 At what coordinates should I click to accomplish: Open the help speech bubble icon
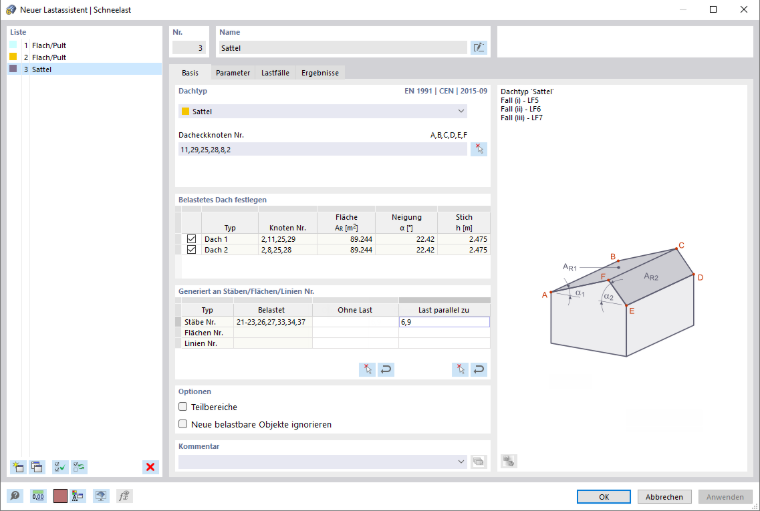click(15, 496)
